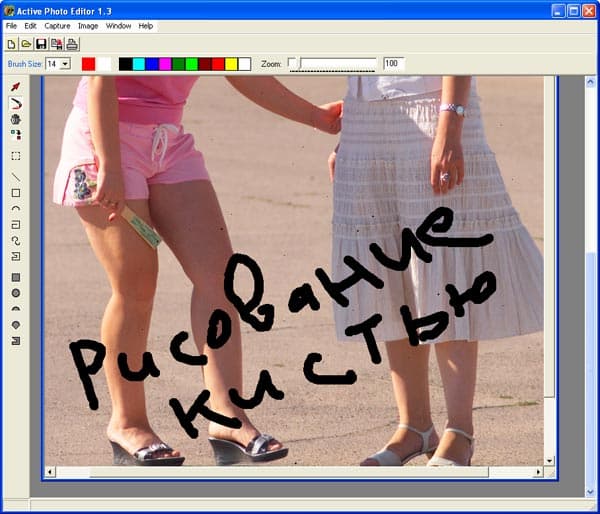This screenshot has width=600, height=514.
Task: Pick cyan from the palette
Action: point(139,64)
